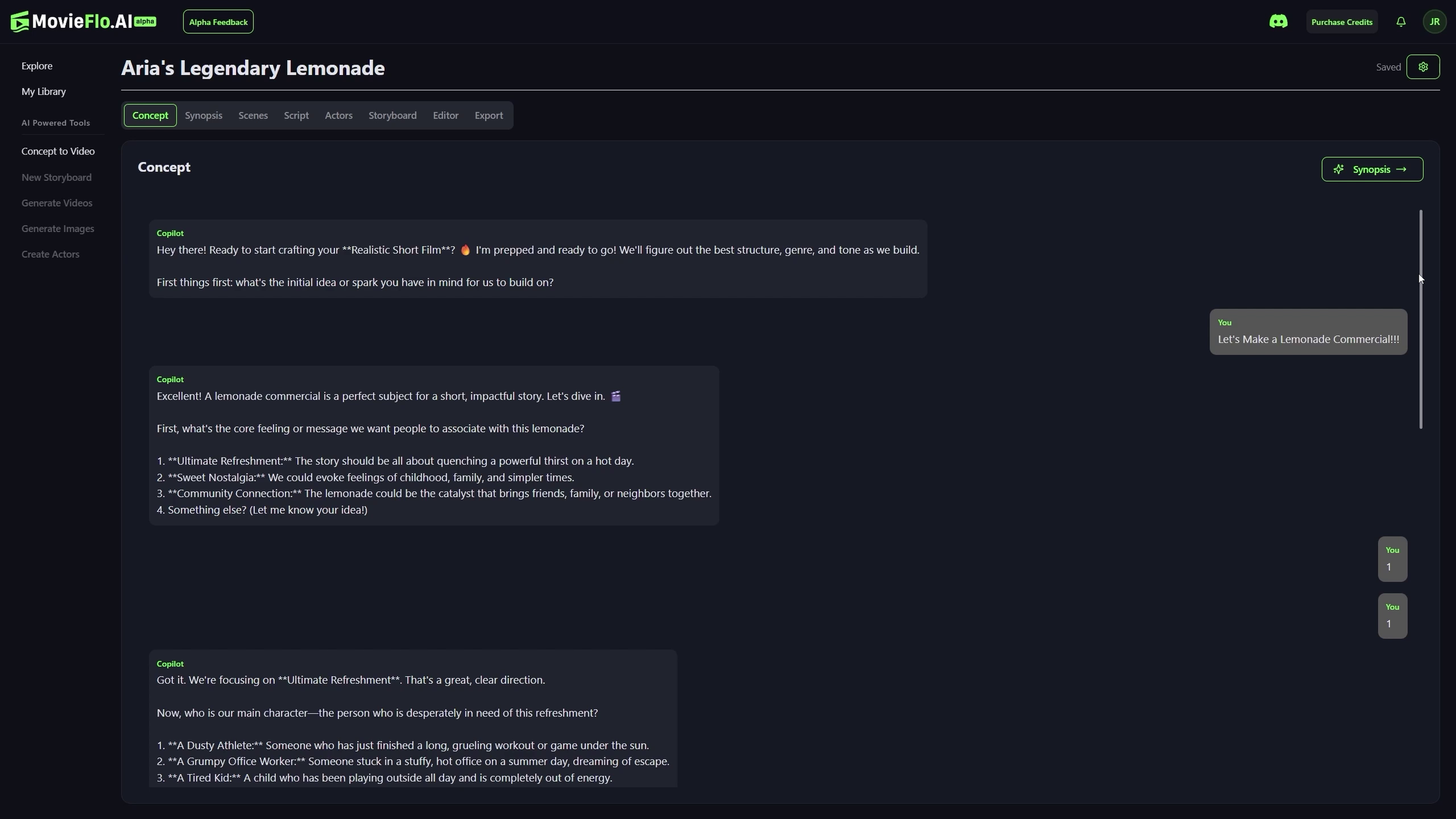Open Create Actors in sidebar
Screen dimensions: 1456x819
[x=50, y=254]
